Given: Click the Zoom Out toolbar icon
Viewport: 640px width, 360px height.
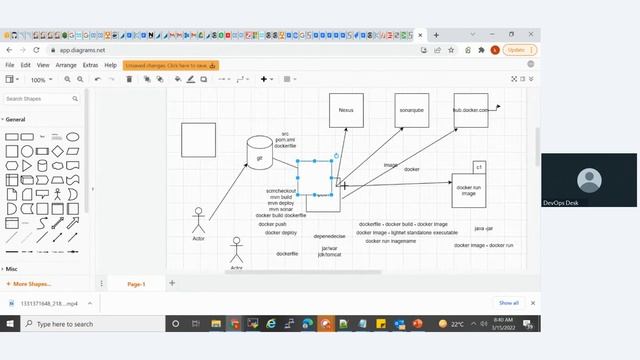Looking at the screenshot, I should click(x=80, y=79).
